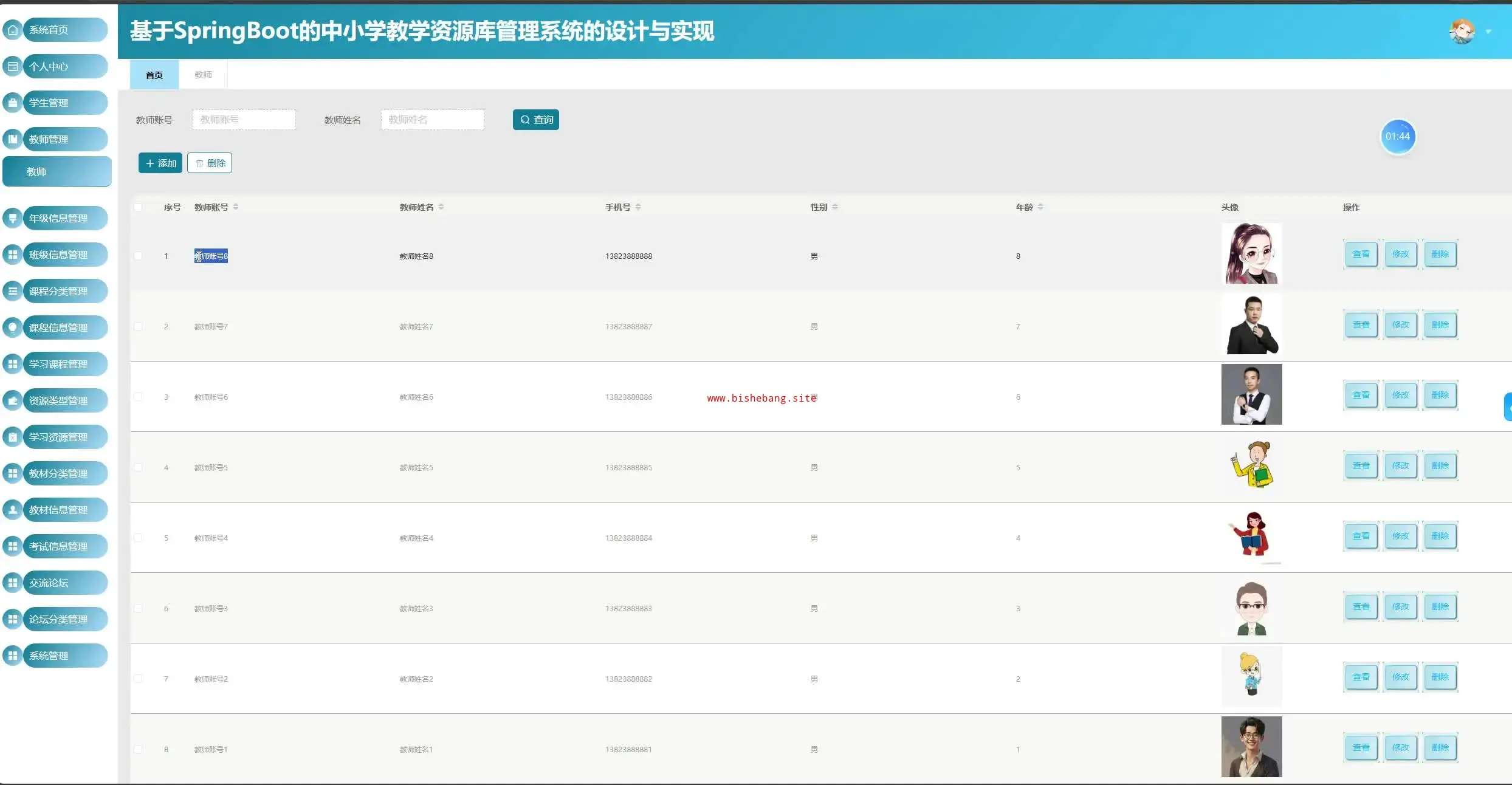Click the bulb icon beside 课程信息管理
This screenshot has height=785, width=1512.
click(13, 327)
